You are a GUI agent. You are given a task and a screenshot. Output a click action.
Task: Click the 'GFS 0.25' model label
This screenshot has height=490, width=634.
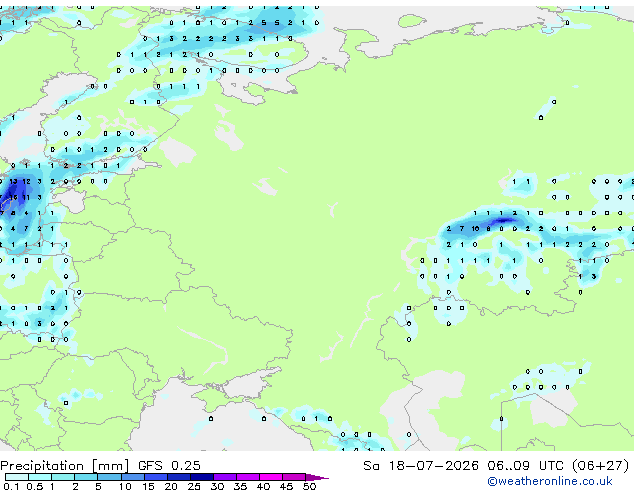tap(169, 466)
